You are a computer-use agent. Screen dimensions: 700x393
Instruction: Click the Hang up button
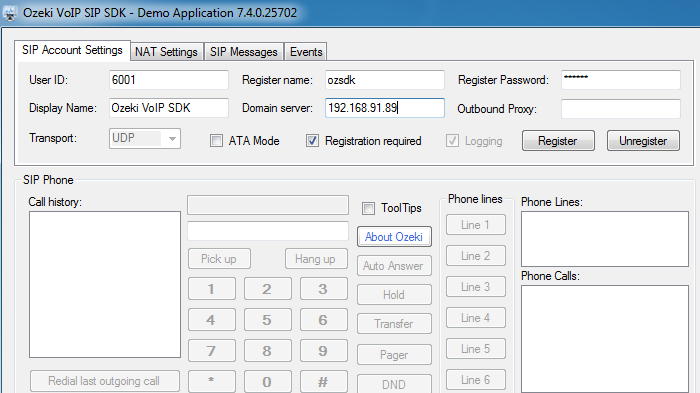click(x=316, y=259)
